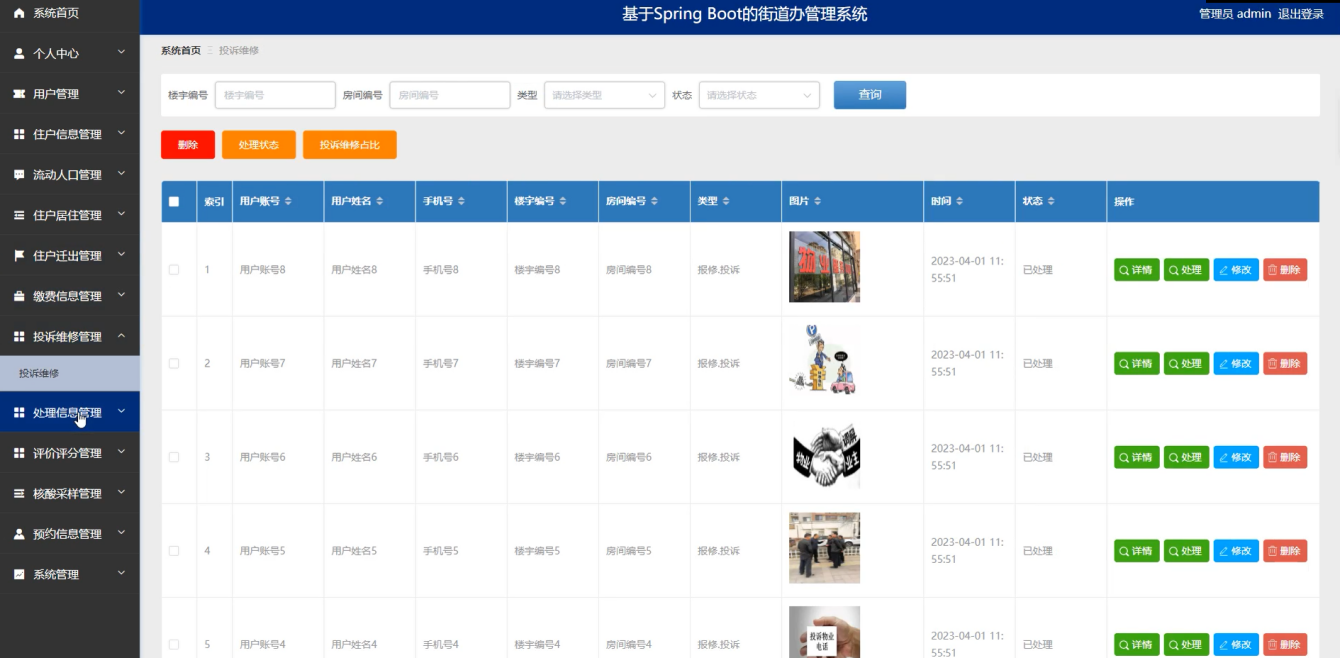Image resolution: width=1340 pixels, height=658 pixels.
Task: Sort by 图片 column arrows
Action: point(817,201)
